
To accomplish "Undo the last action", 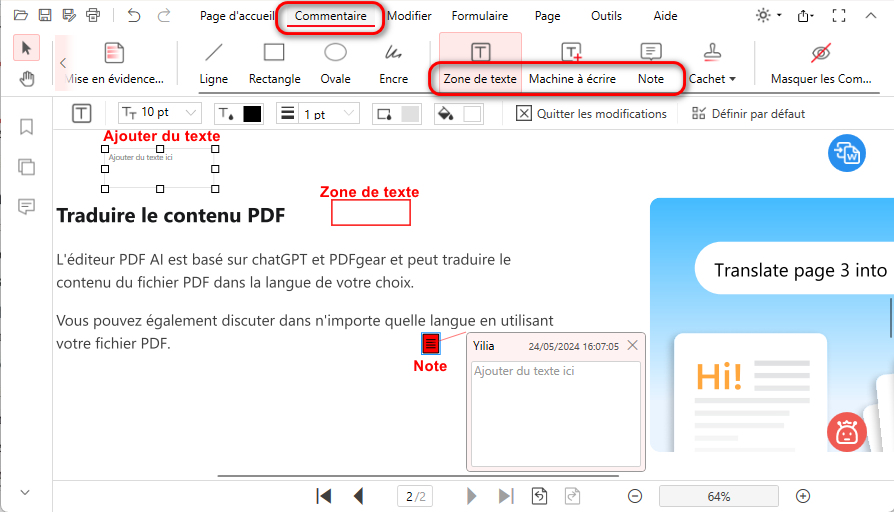I will [x=134, y=15].
